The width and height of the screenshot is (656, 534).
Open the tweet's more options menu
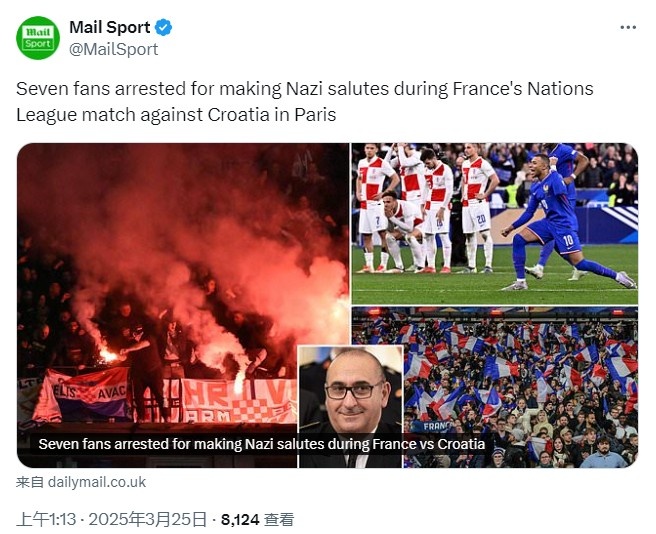(x=628, y=28)
